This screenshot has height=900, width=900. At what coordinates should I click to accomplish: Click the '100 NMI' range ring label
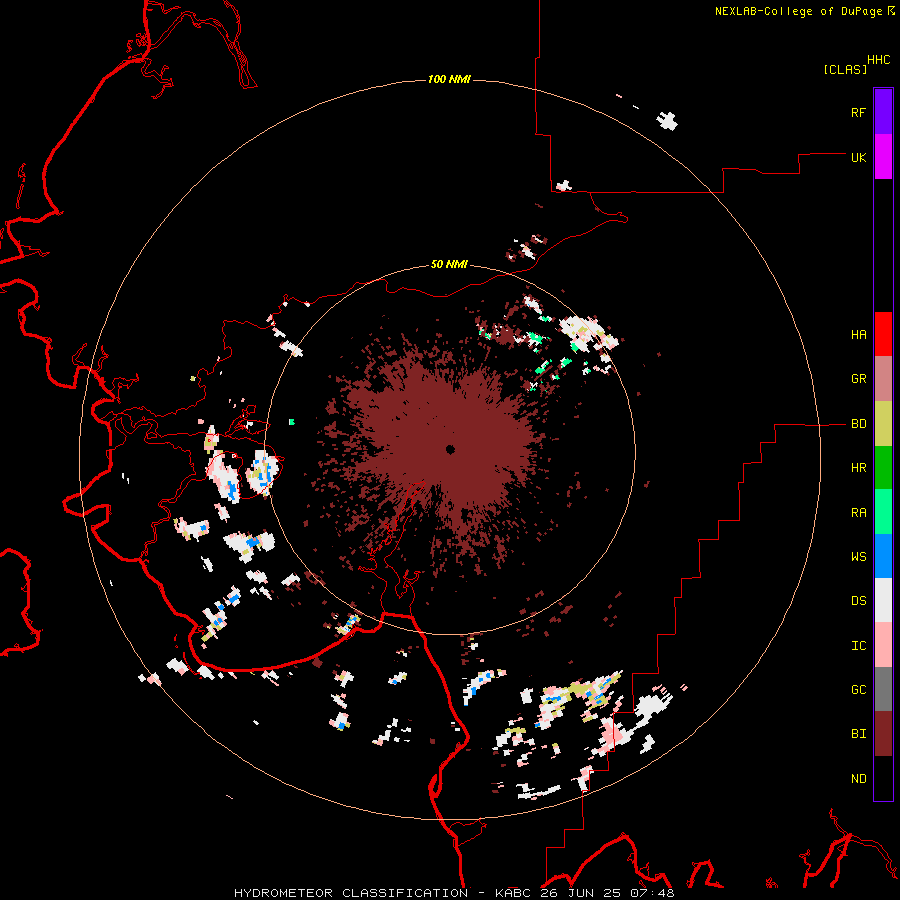click(x=449, y=79)
